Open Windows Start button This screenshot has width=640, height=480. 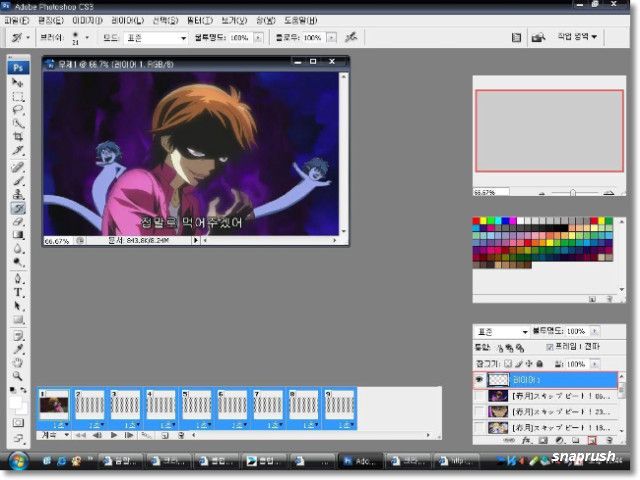[17, 461]
